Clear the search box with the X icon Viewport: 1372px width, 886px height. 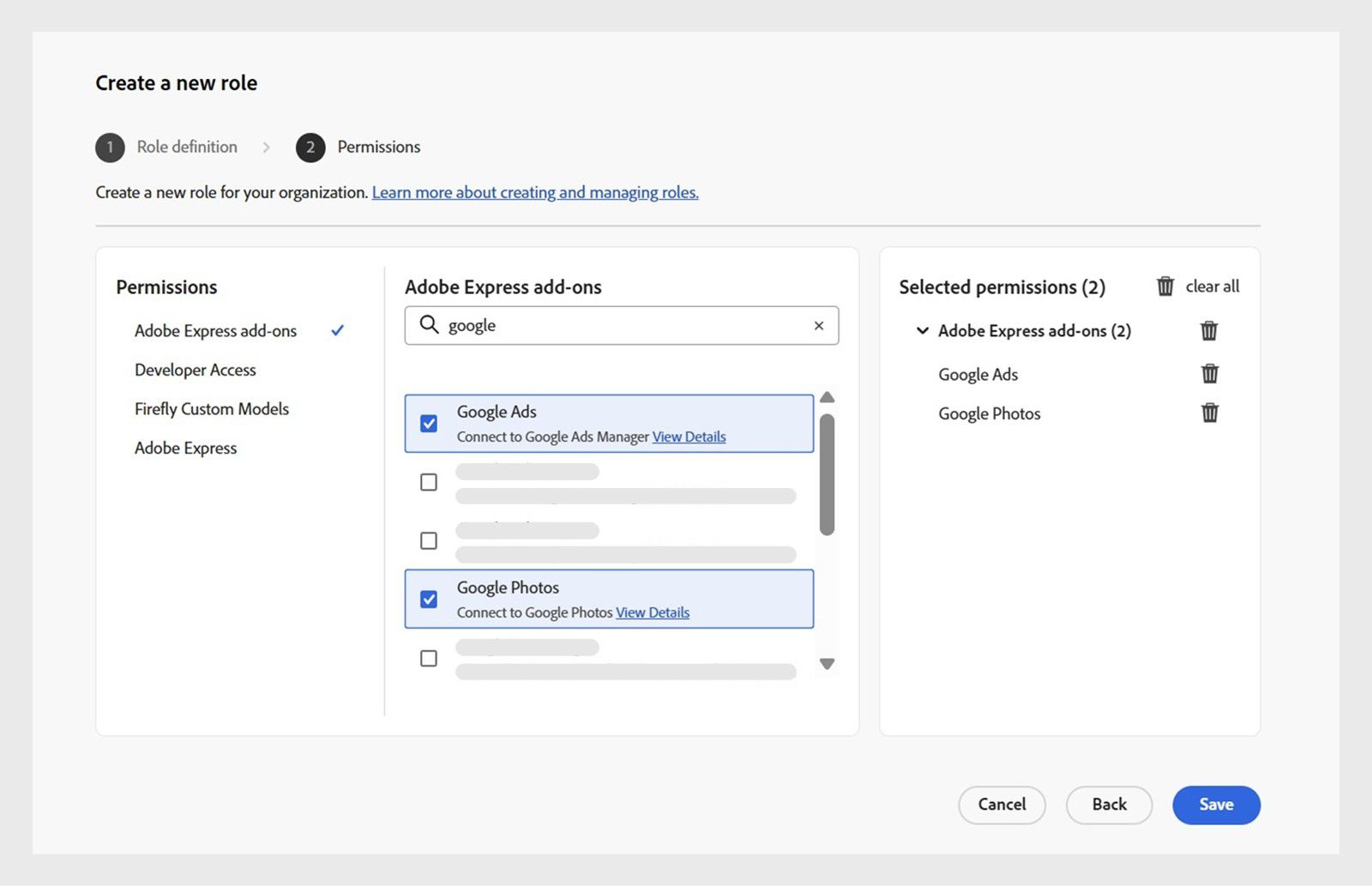817,325
